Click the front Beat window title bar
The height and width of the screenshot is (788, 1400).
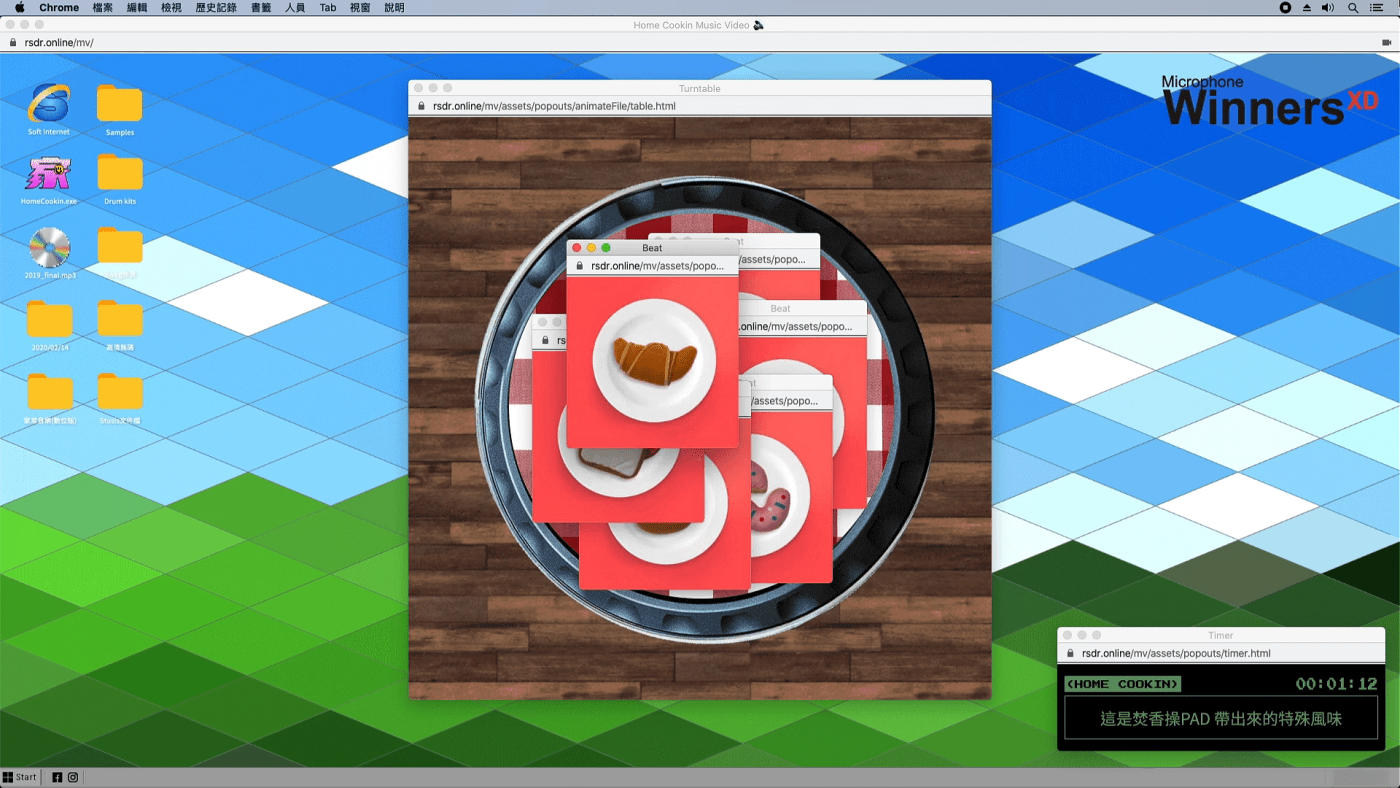pos(652,248)
